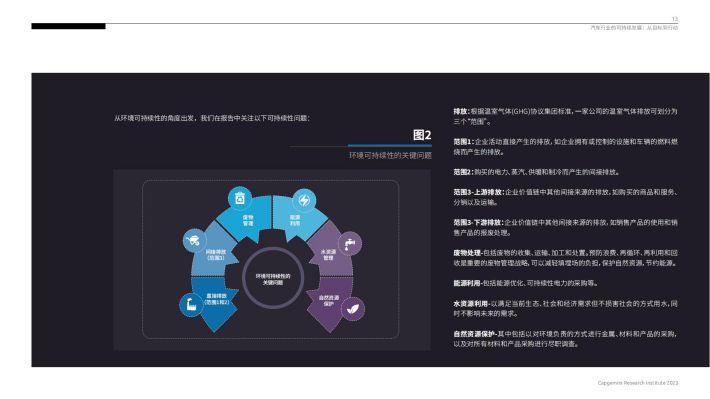Select the 水资源管理 purple segment
710x399 pixels.
point(329,255)
